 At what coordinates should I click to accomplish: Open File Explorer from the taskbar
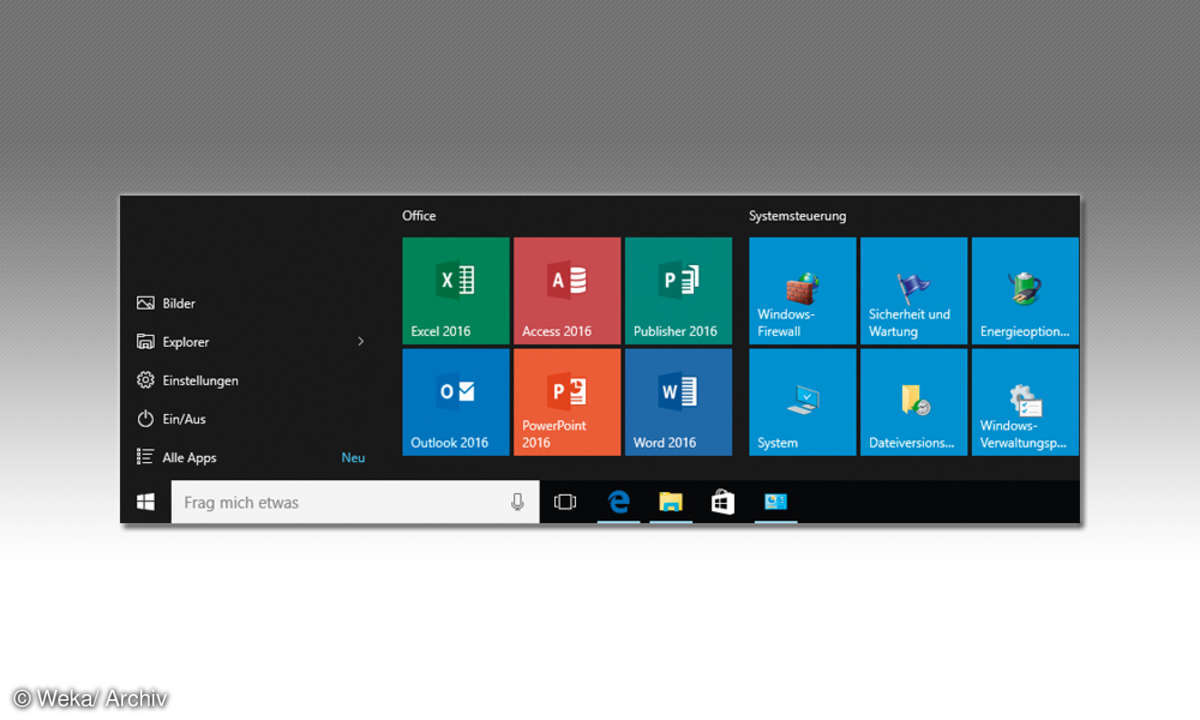coord(671,502)
